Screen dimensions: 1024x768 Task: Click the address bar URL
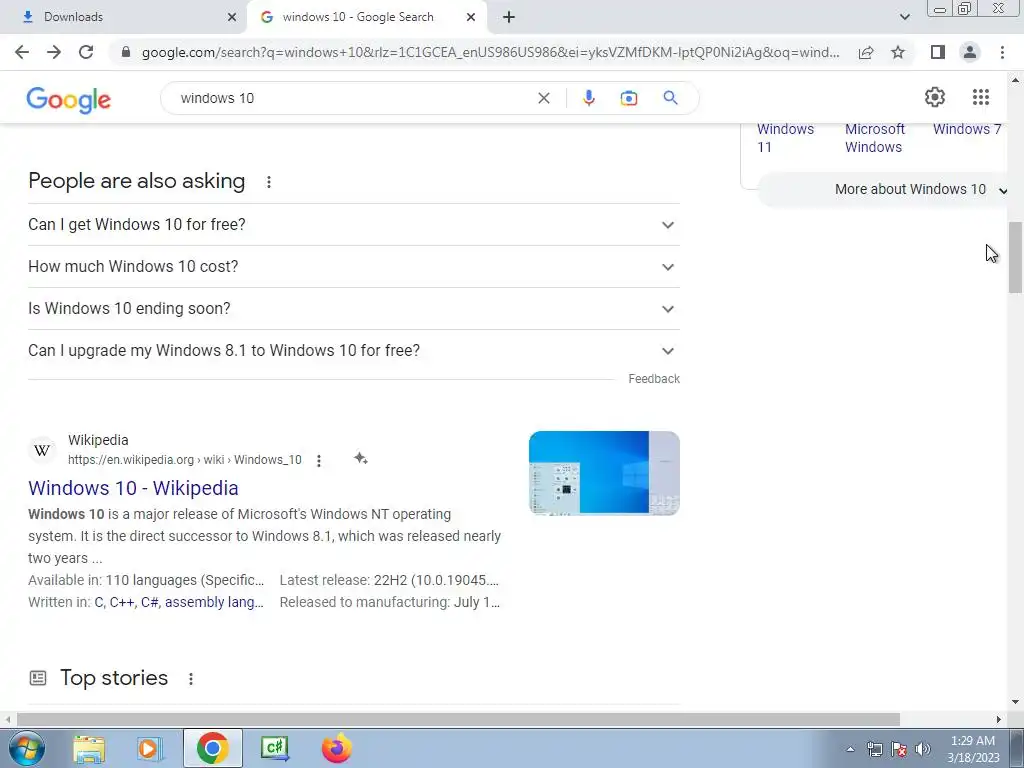(490, 52)
